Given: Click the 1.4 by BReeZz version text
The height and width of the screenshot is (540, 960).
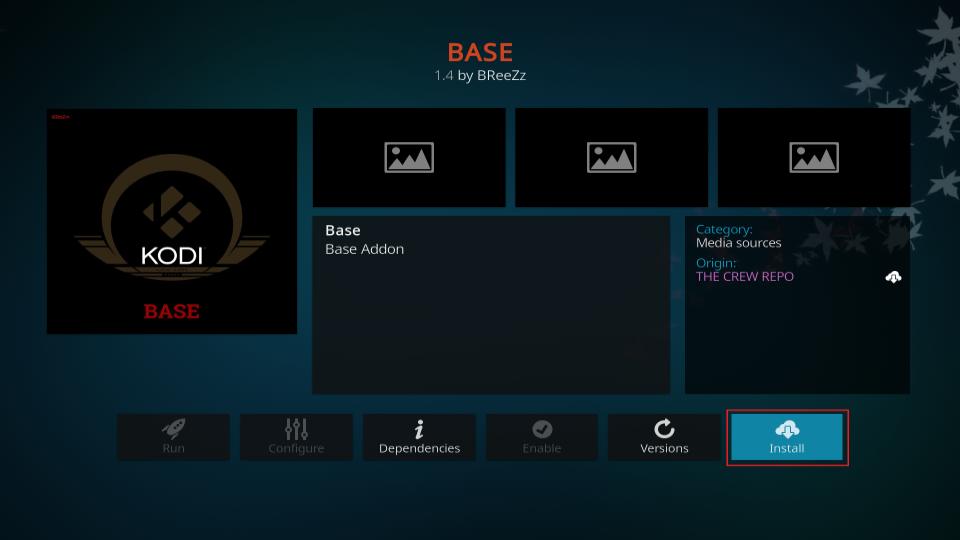Looking at the screenshot, I should click(x=480, y=75).
